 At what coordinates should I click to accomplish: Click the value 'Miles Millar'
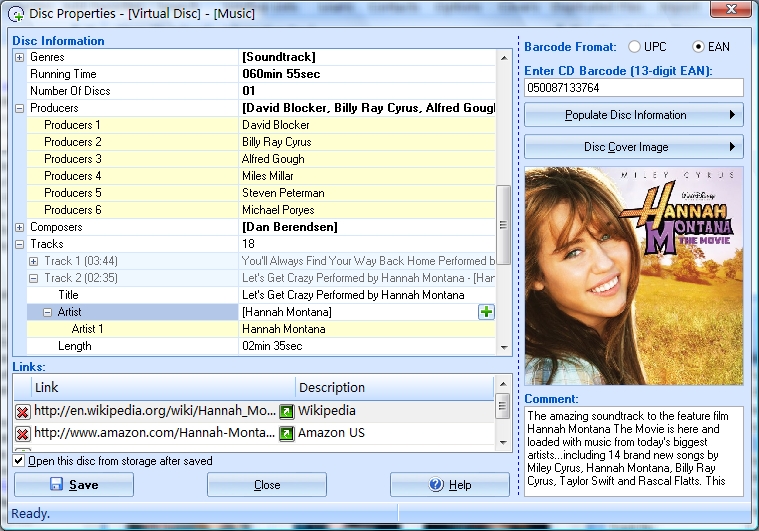pyautogui.click(x=268, y=176)
